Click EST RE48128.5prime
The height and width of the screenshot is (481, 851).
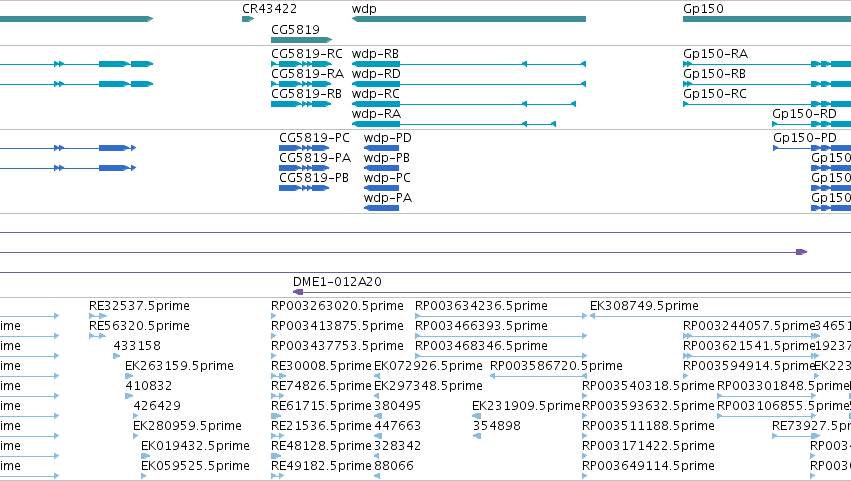(276, 457)
